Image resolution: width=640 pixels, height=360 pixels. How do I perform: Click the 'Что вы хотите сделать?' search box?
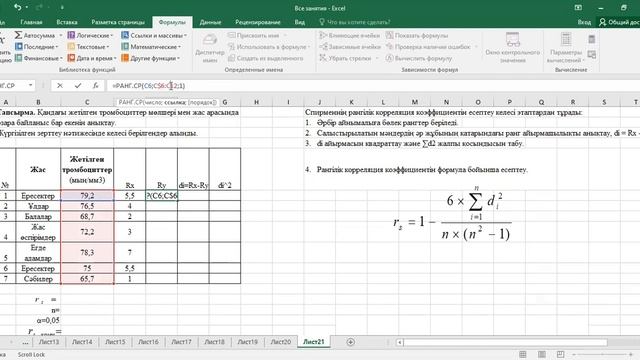point(354,22)
